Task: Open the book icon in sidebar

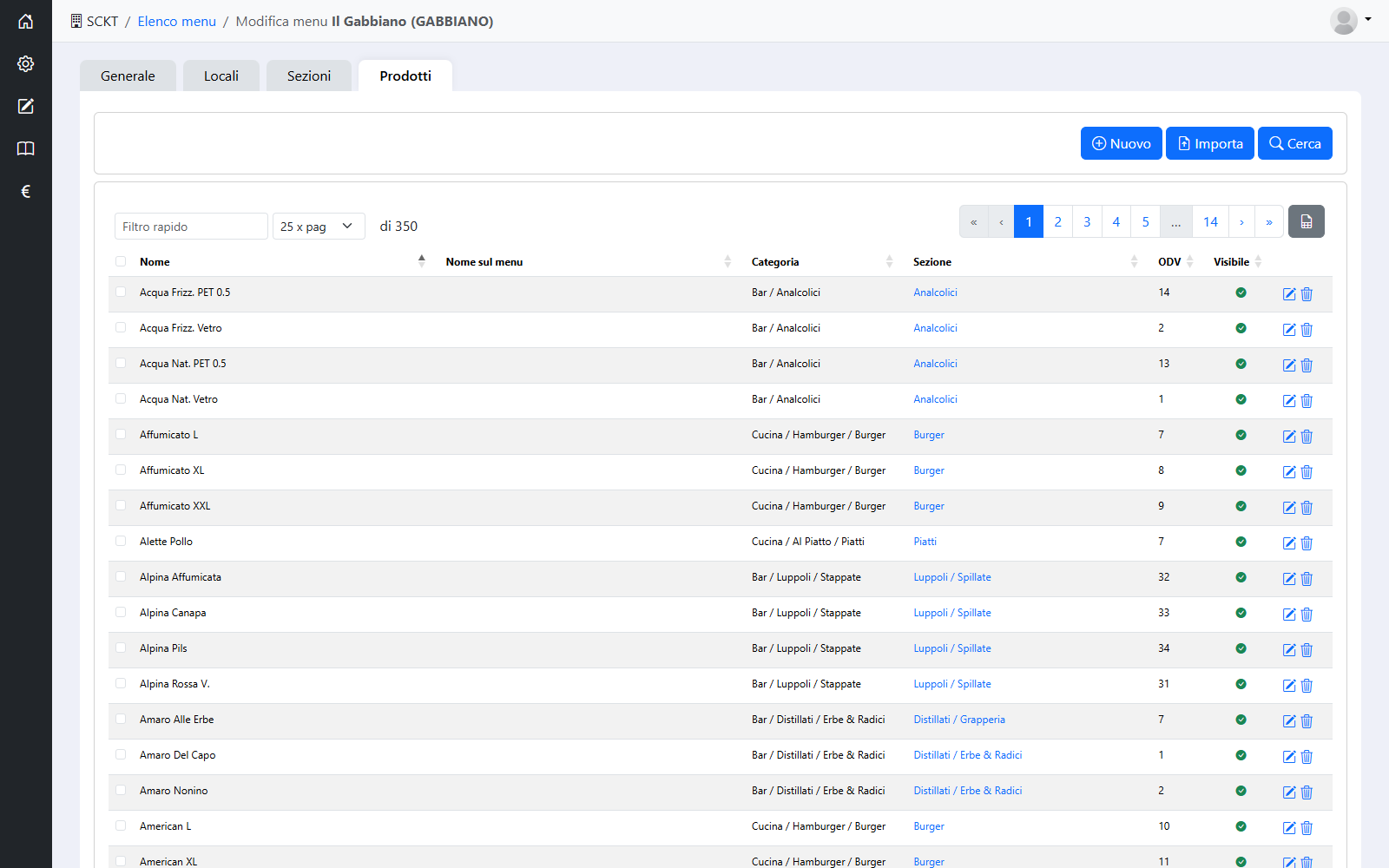Action: (x=26, y=148)
